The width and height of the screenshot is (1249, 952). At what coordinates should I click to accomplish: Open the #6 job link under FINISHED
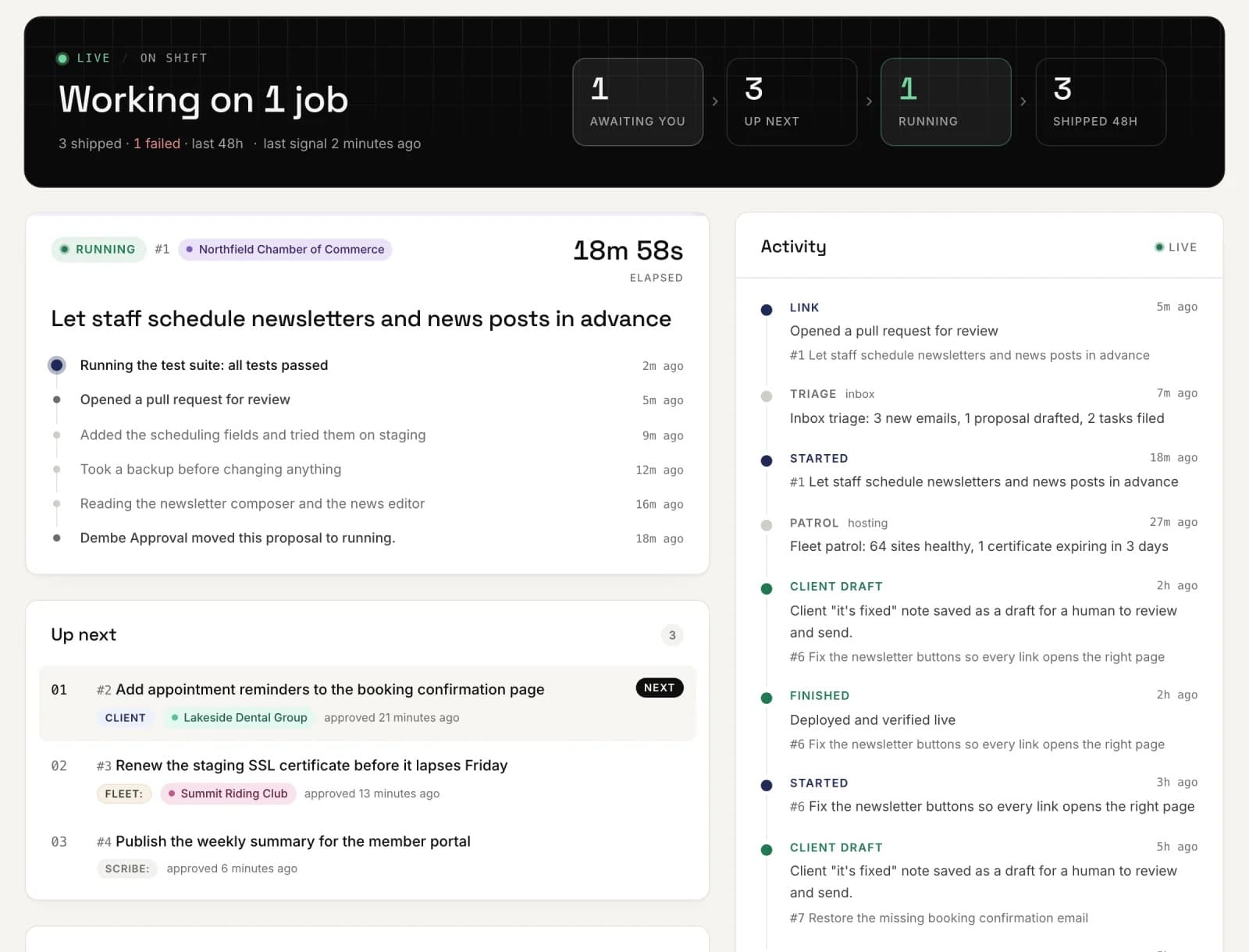pyautogui.click(x=977, y=744)
